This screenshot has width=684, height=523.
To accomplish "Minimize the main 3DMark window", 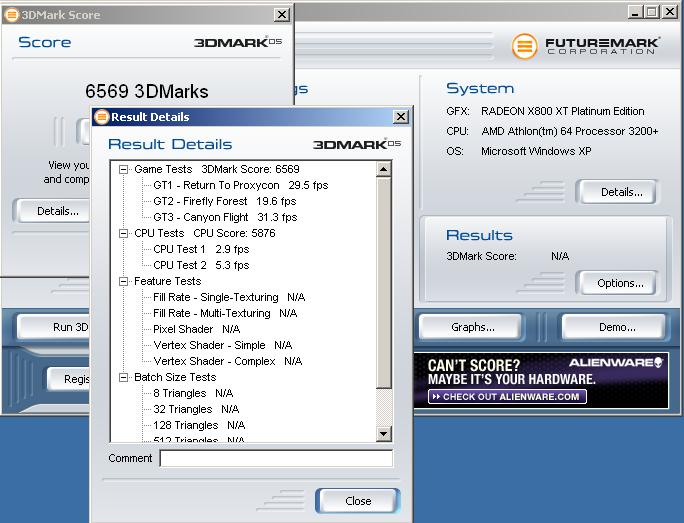I will point(635,12).
